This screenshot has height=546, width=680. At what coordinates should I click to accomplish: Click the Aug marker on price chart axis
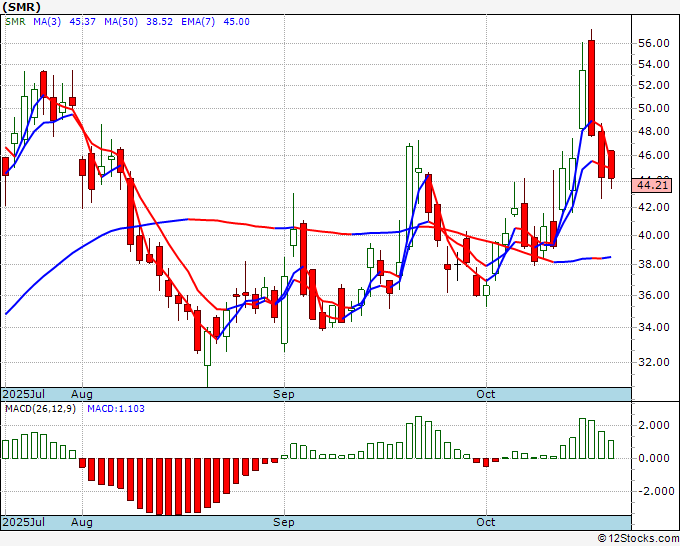tap(82, 395)
